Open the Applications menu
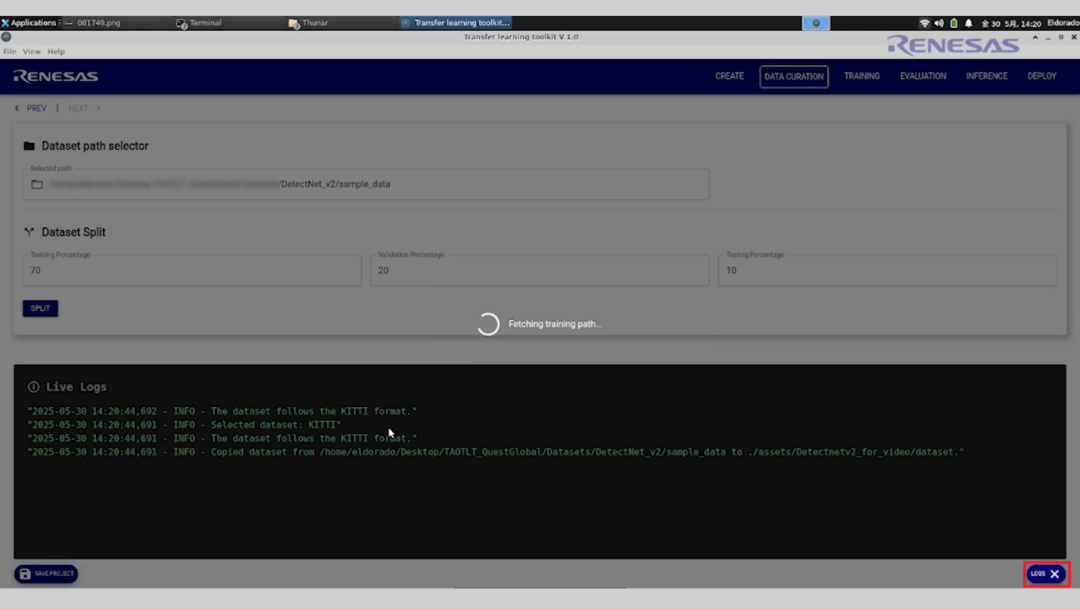The width and height of the screenshot is (1080, 609). [29, 23]
